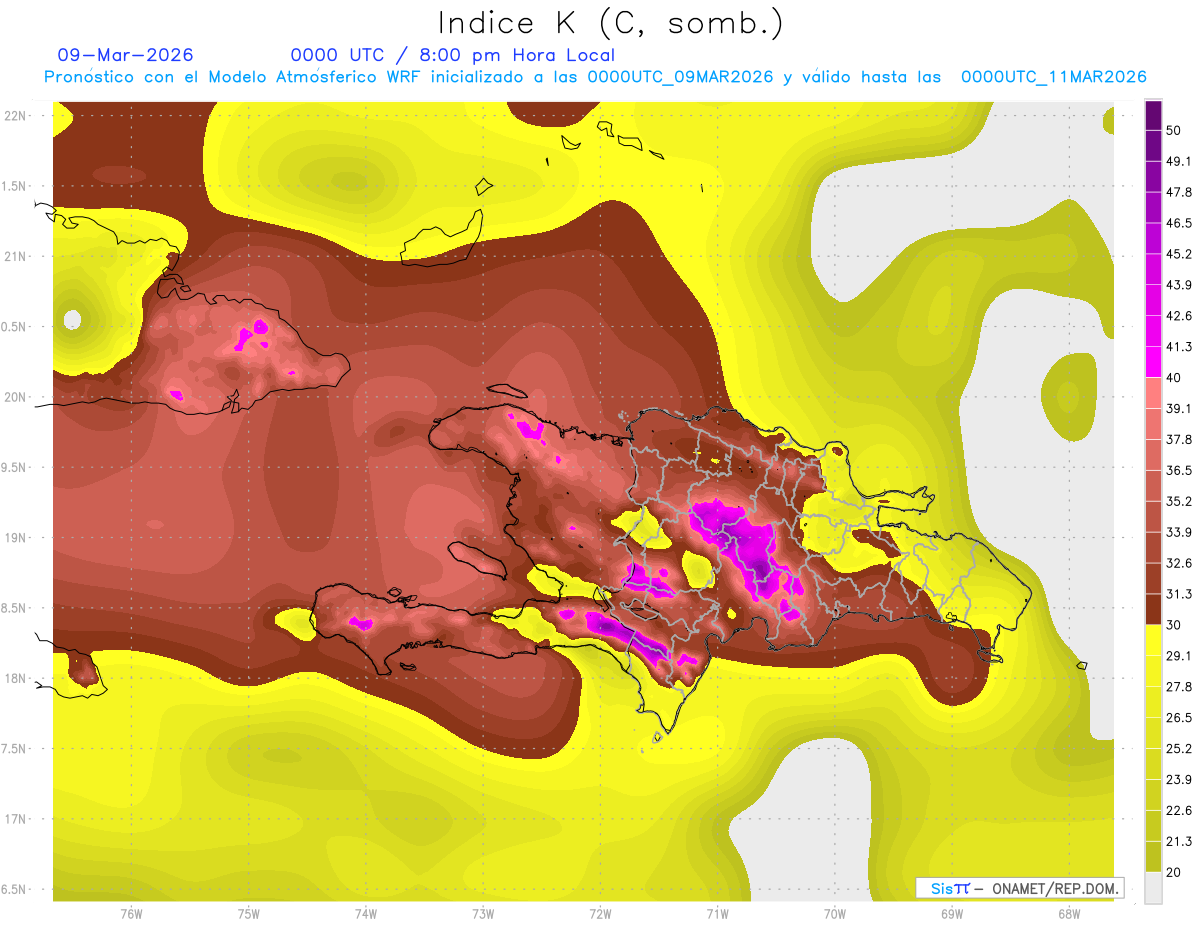
Task: Pick the light gray colorbar segment below 20
Action: click(x=1153, y=888)
